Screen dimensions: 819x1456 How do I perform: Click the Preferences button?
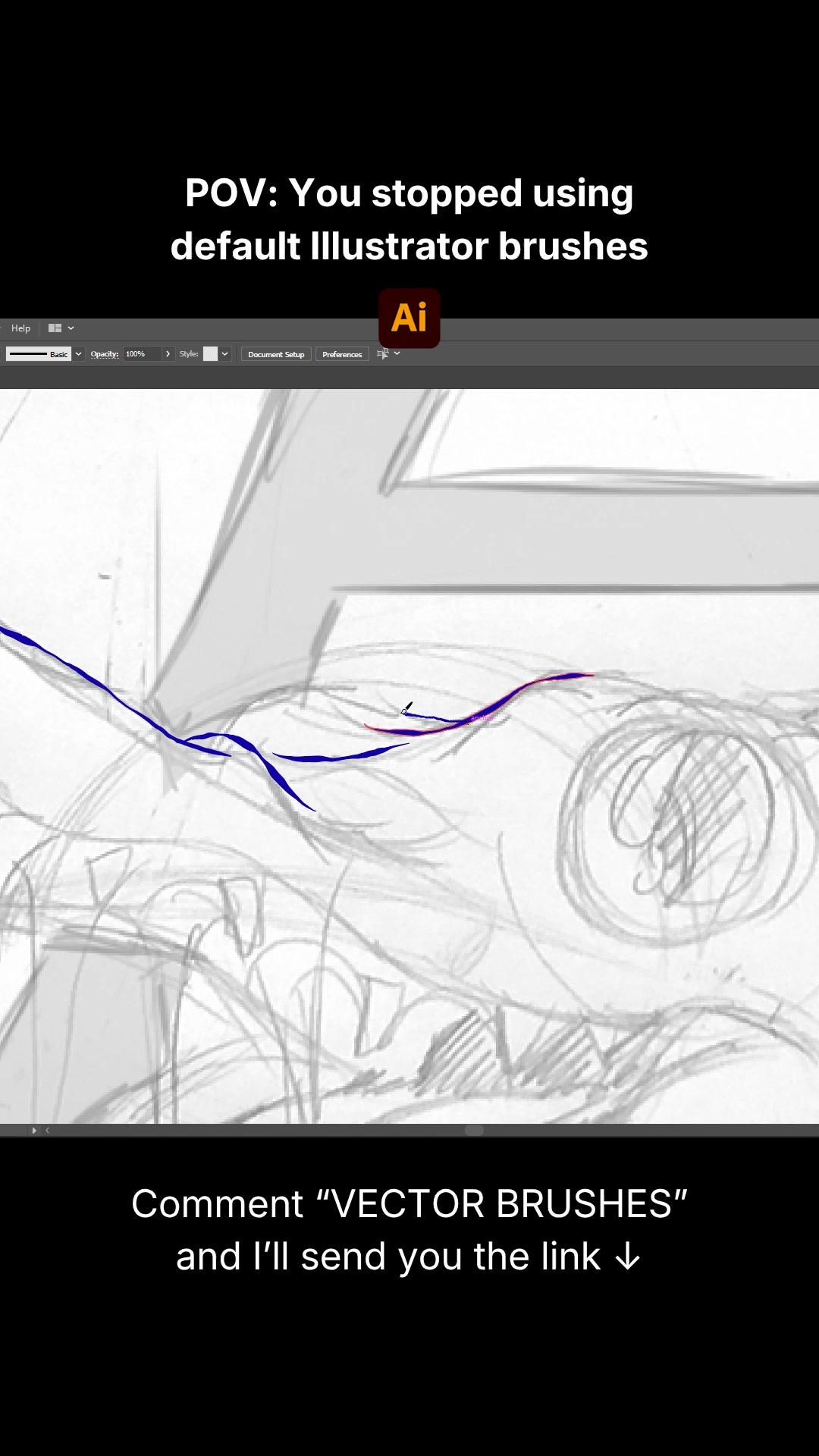click(x=342, y=354)
